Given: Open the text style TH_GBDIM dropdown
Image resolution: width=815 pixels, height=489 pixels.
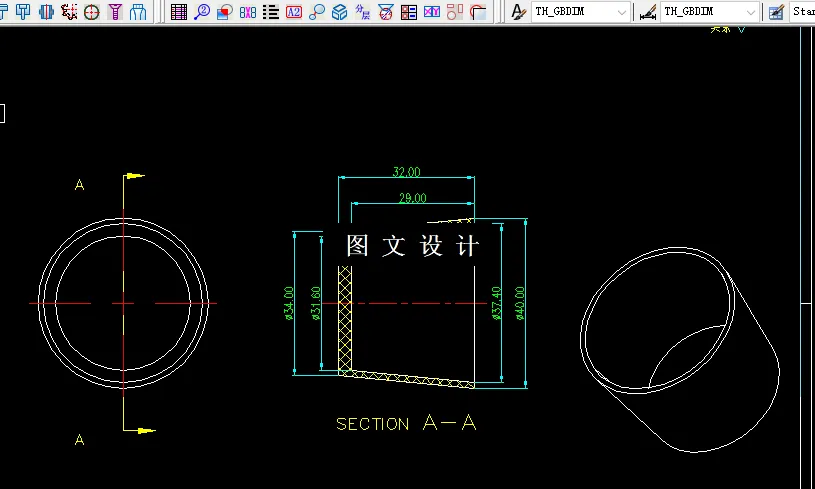Looking at the screenshot, I should tap(581, 11).
